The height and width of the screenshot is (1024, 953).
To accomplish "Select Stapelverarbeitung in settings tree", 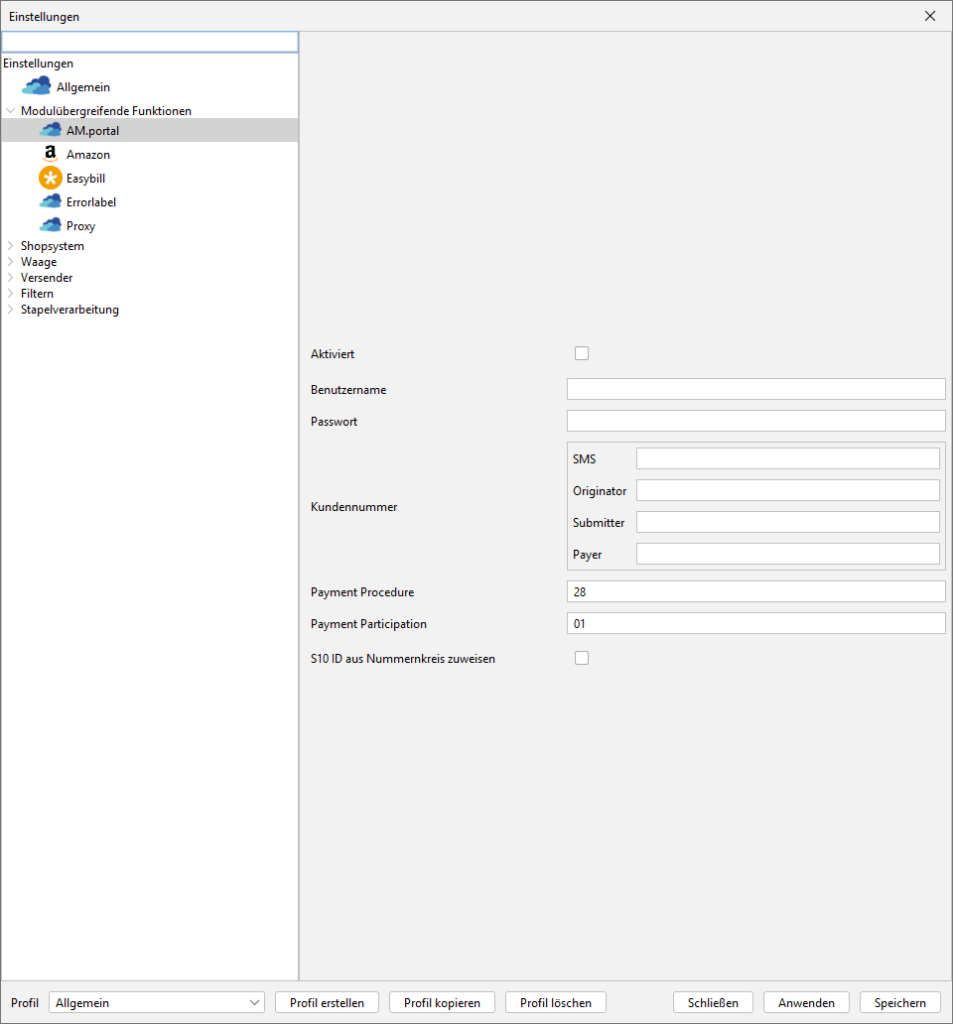I will point(69,310).
